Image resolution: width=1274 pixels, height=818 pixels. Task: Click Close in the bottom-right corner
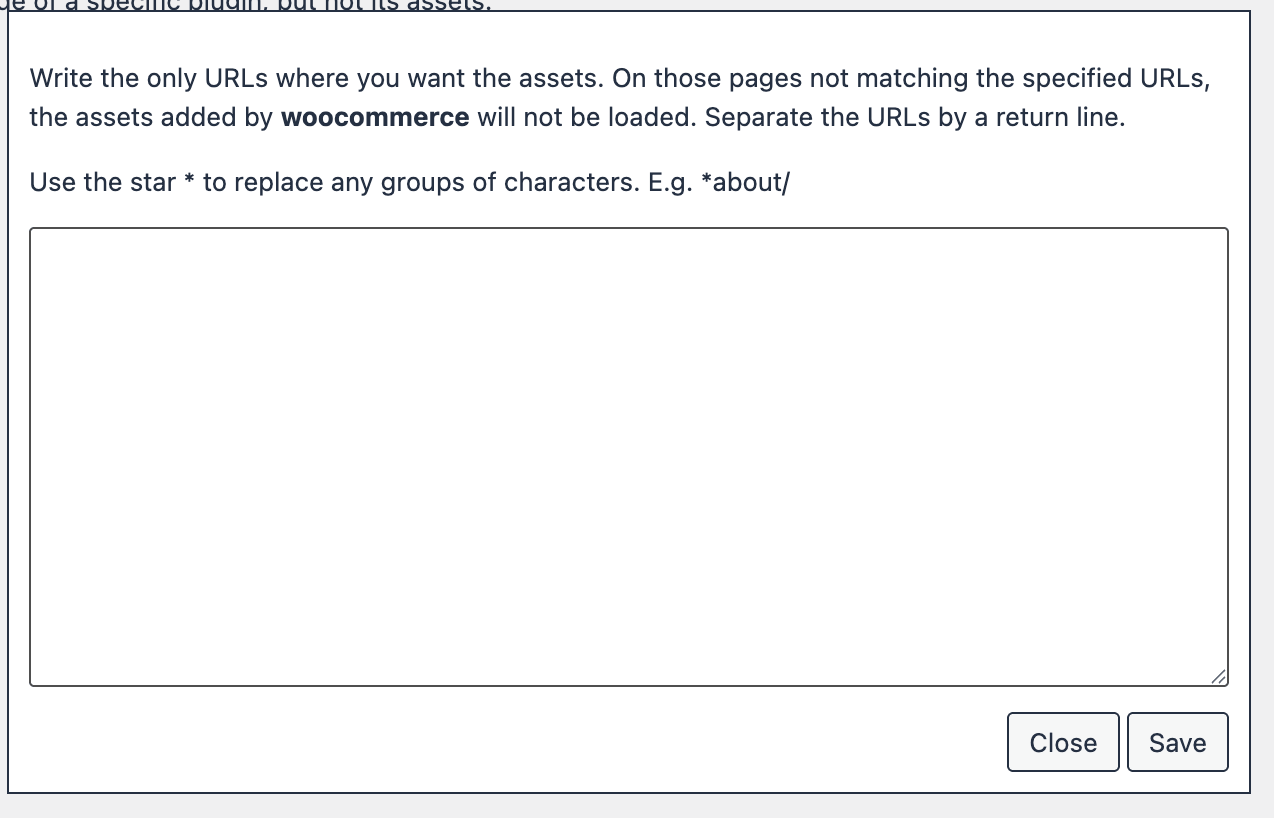pyautogui.click(x=1063, y=742)
